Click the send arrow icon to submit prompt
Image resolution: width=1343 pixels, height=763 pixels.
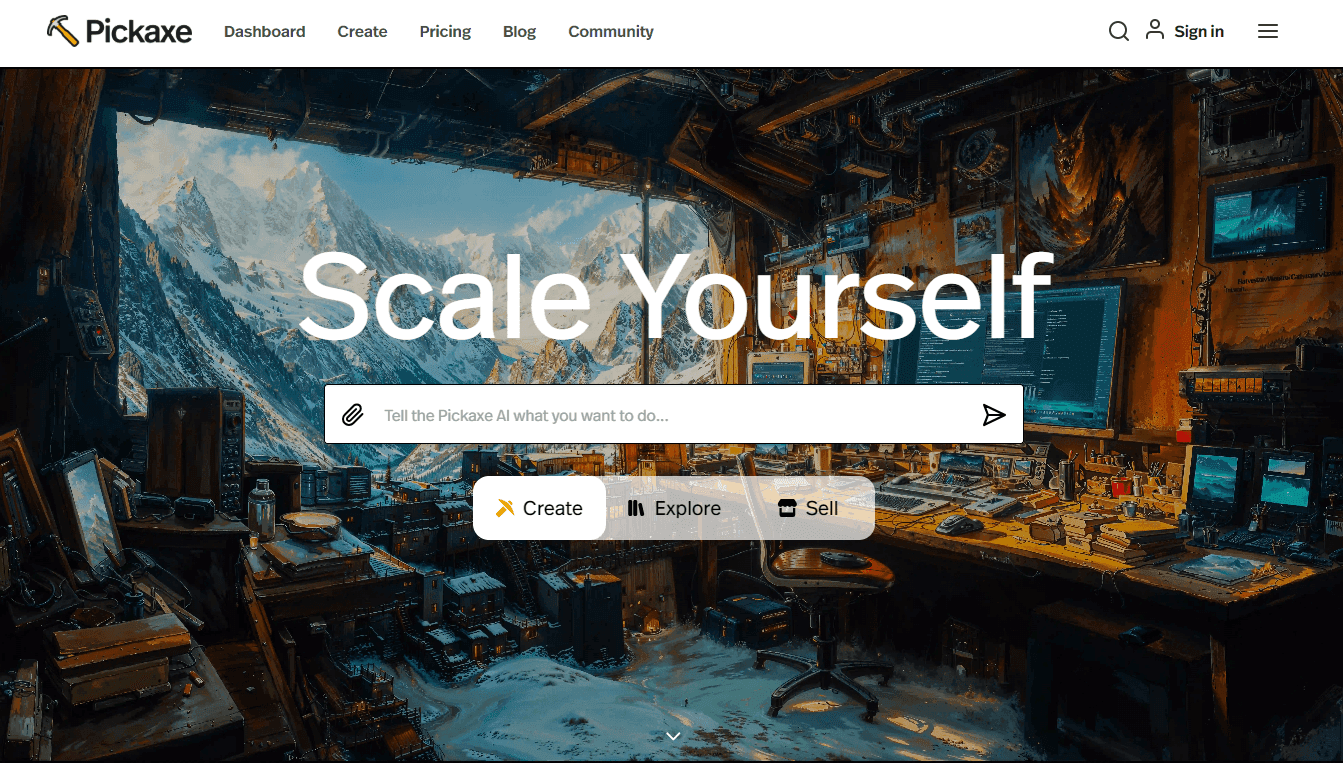click(x=994, y=414)
